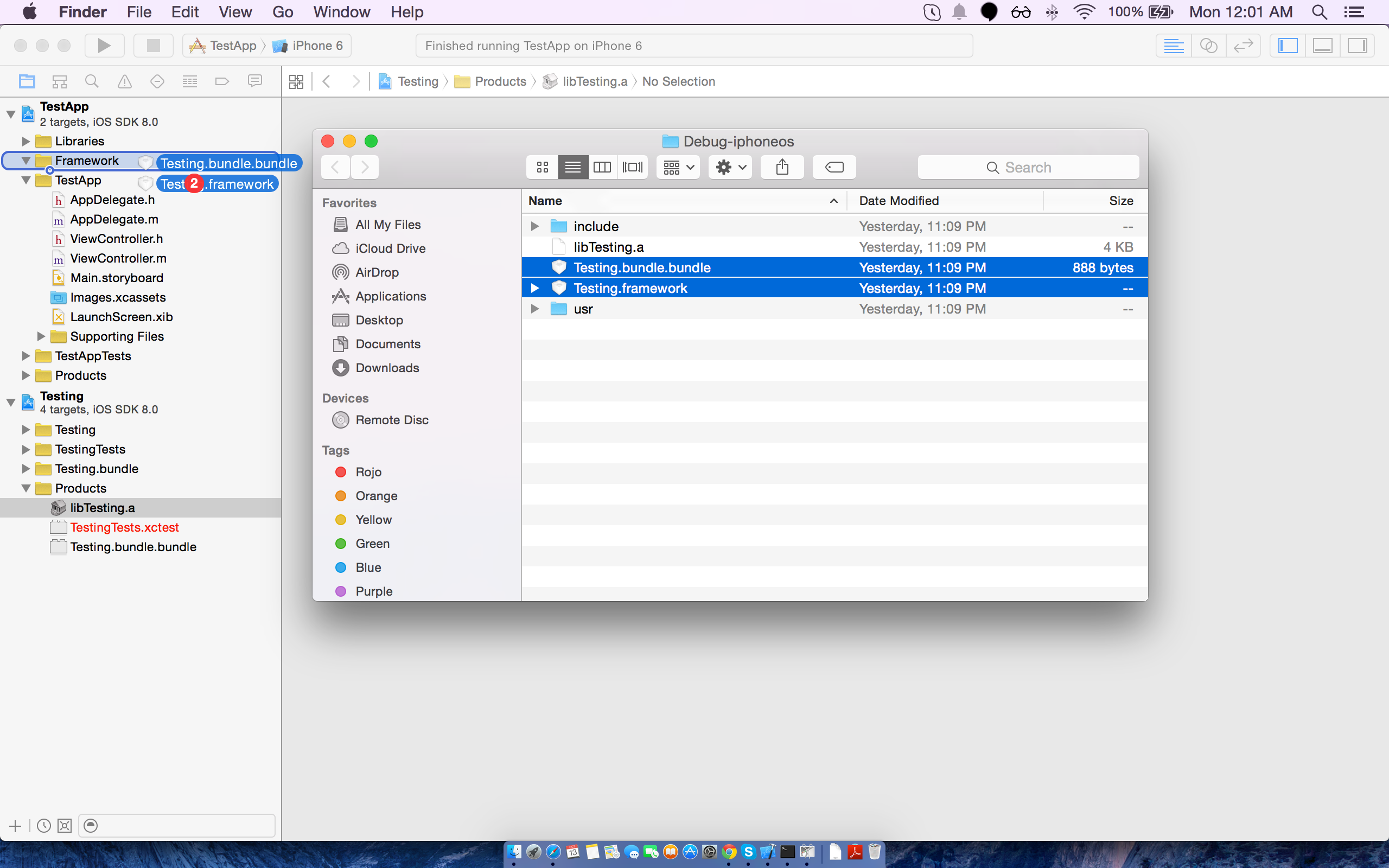This screenshot has width=1389, height=868.
Task: Toggle the Xcode utilities pane visibility
Action: 1358,46
